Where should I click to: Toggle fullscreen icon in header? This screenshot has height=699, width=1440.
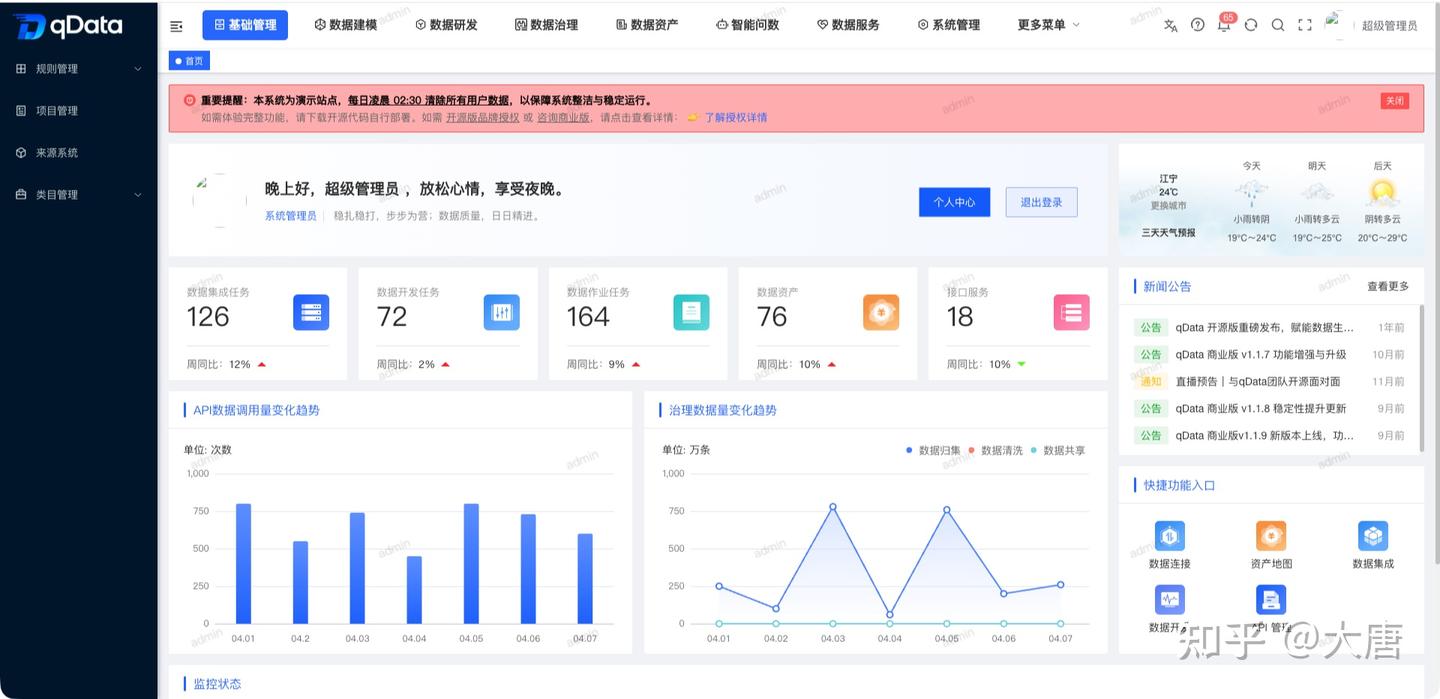[1305, 25]
